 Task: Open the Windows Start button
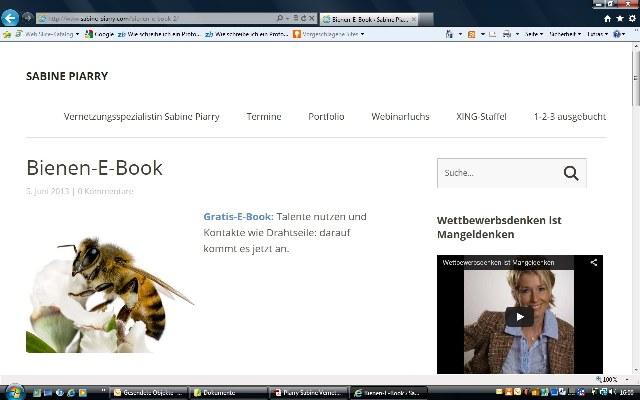14,392
